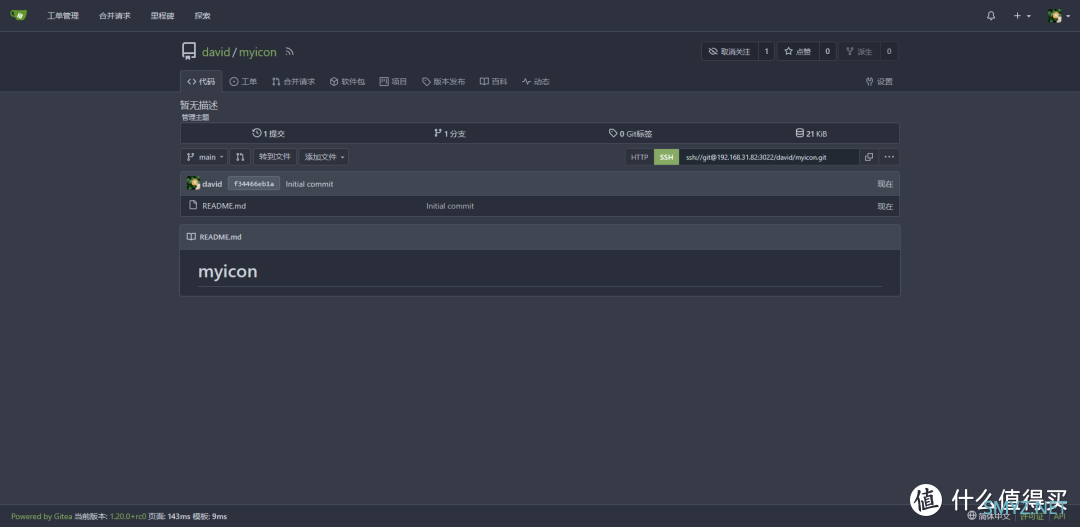Open the 版本发布 releases tab
The image size is (1080, 527).
pyautogui.click(x=444, y=81)
